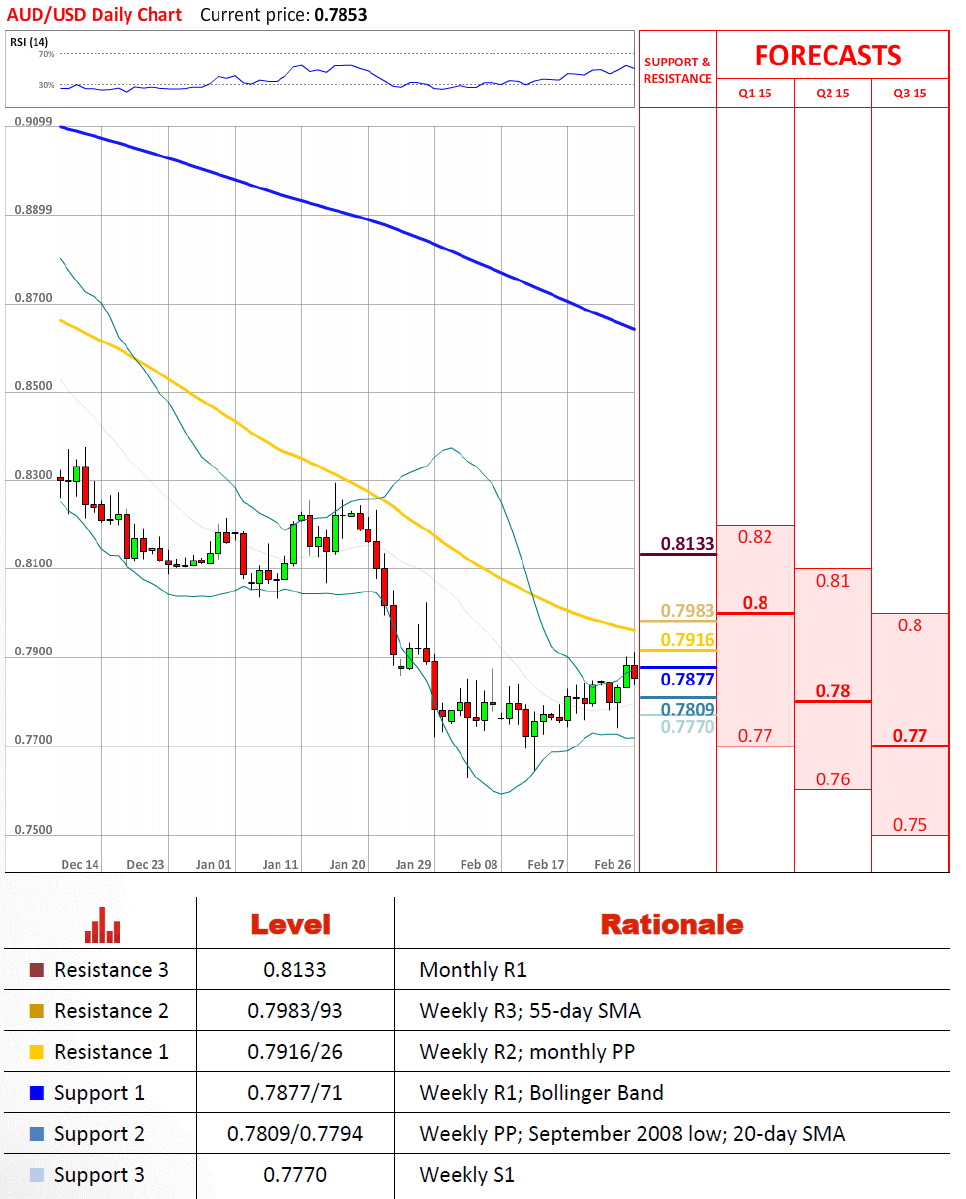This screenshot has width=966, height=1199.
Task: Click the Resistance 2 row label
Action: tap(111, 1011)
